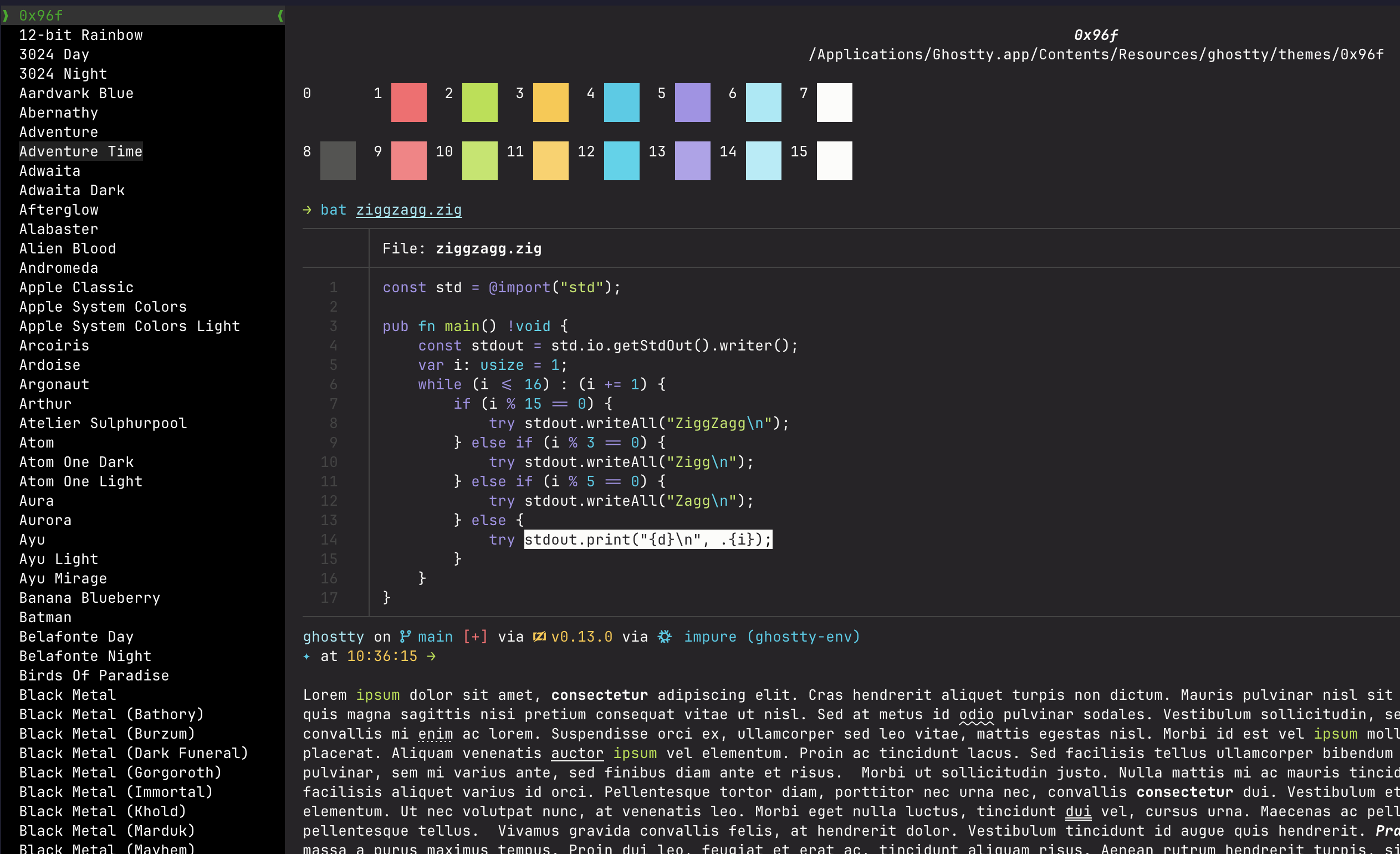This screenshot has height=854, width=1400.
Task: Select Black Metal (Bathory) from list
Action: tap(111, 714)
